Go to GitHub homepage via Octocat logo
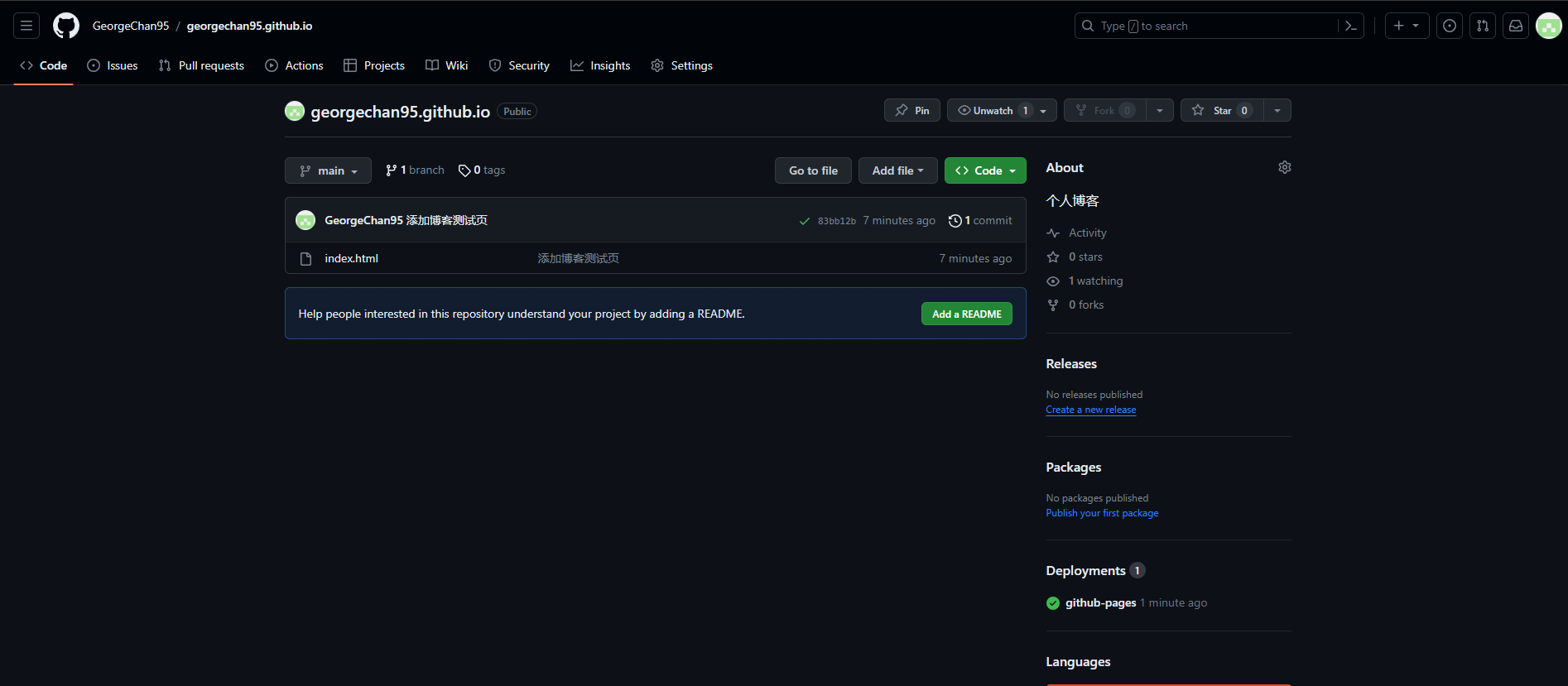The height and width of the screenshot is (686, 1568). click(x=66, y=26)
